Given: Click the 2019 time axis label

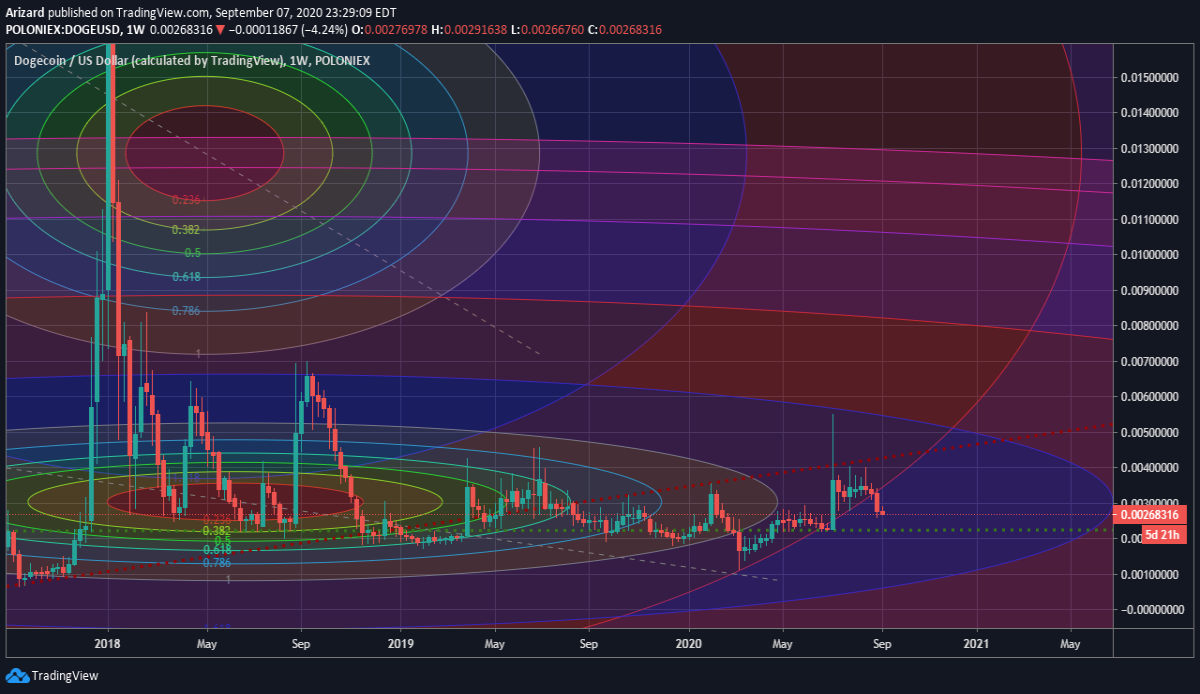Looking at the screenshot, I should click(399, 645).
